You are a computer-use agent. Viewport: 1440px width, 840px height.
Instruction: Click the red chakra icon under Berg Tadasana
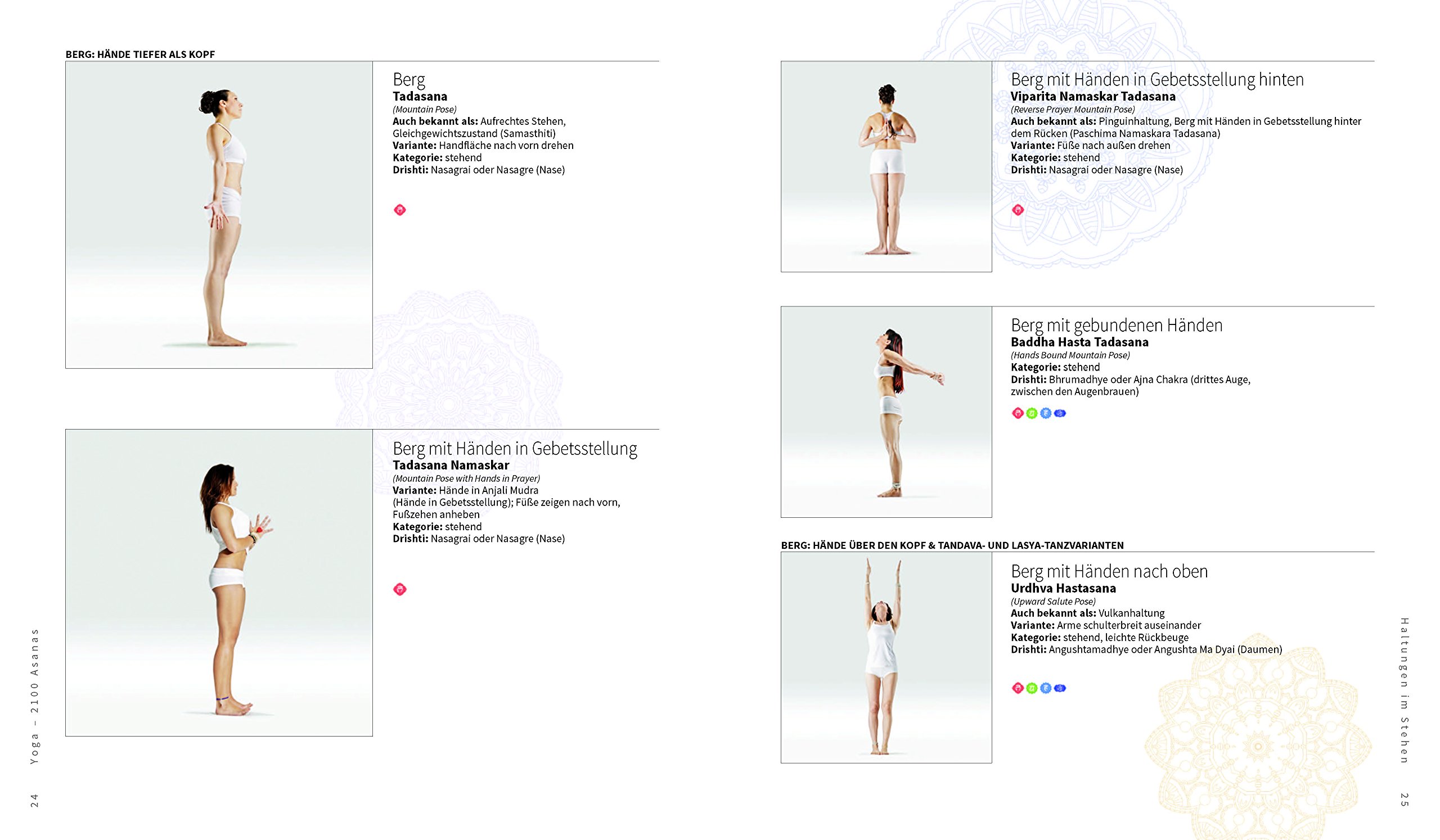pyautogui.click(x=400, y=210)
